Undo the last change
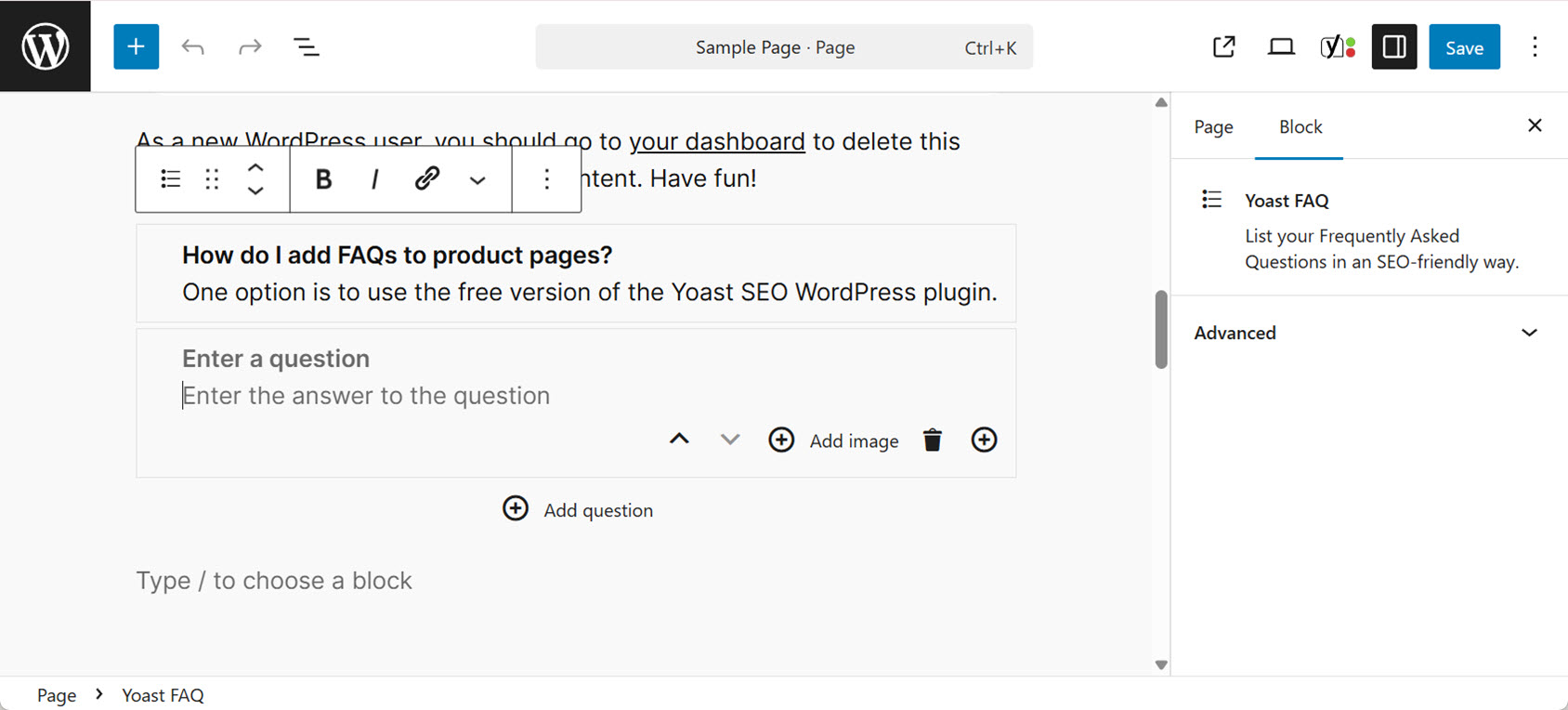 click(193, 46)
